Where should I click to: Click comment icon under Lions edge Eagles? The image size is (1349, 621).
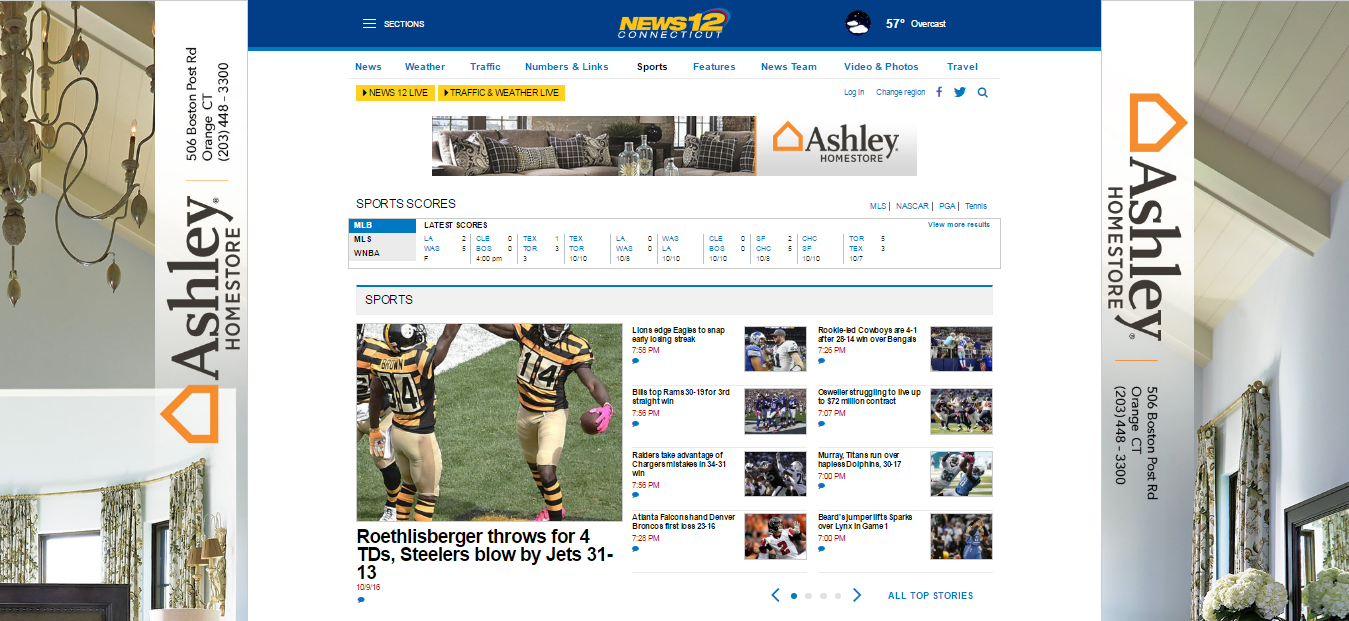pos(635,361)
